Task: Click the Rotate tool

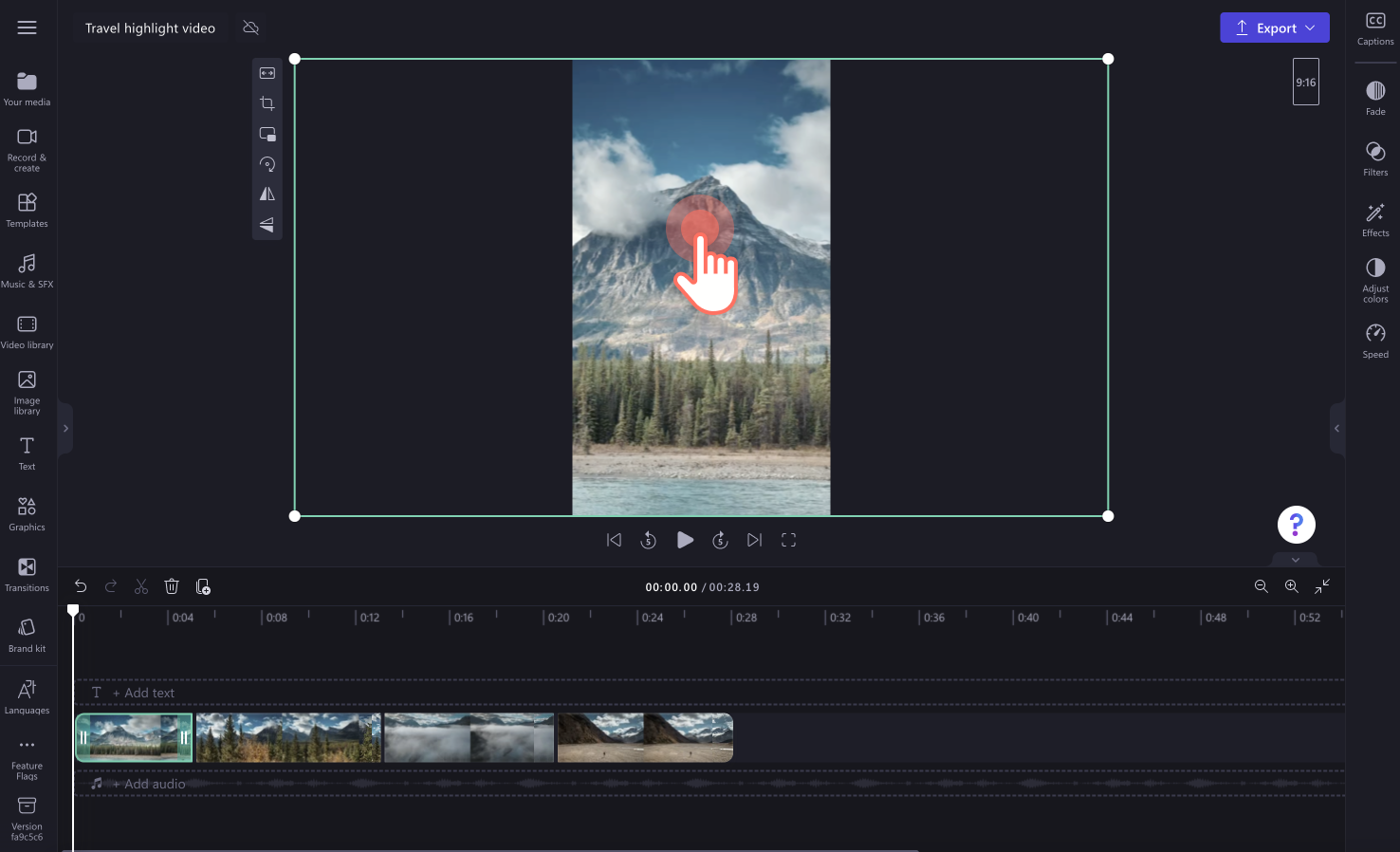Action: pyautogui.click(x=267, y=164)
